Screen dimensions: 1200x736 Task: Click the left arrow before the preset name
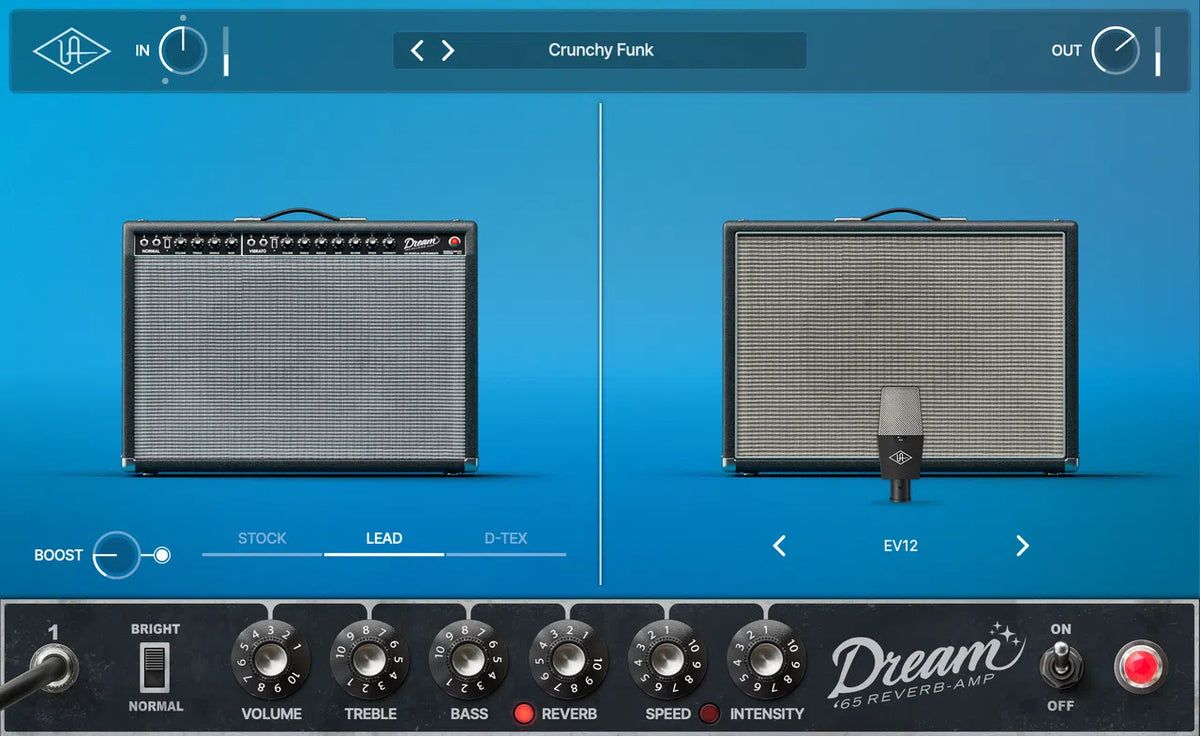click(x=418, y=49)
